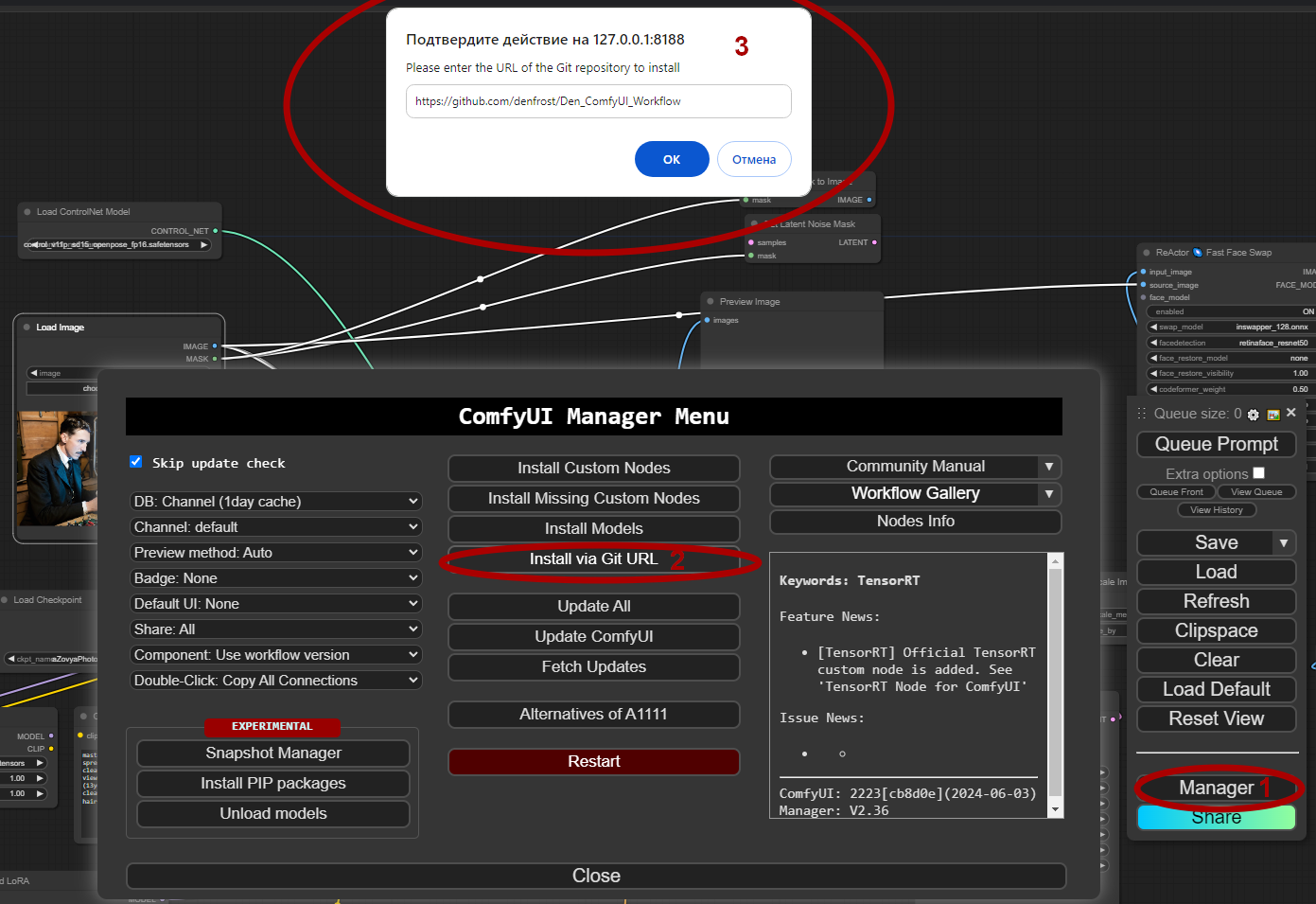Click Fetch Updates

click(x=594, y=666)
